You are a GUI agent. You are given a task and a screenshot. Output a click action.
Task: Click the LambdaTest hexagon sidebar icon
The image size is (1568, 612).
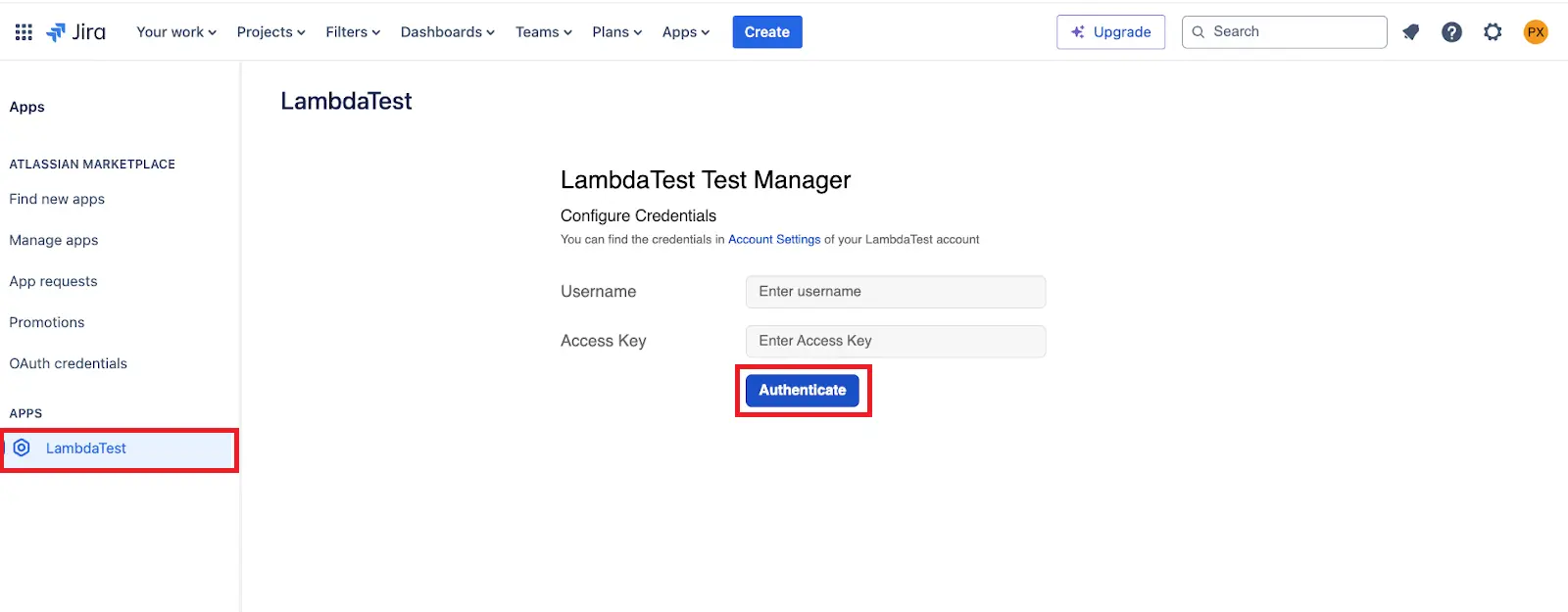[22, 448]
